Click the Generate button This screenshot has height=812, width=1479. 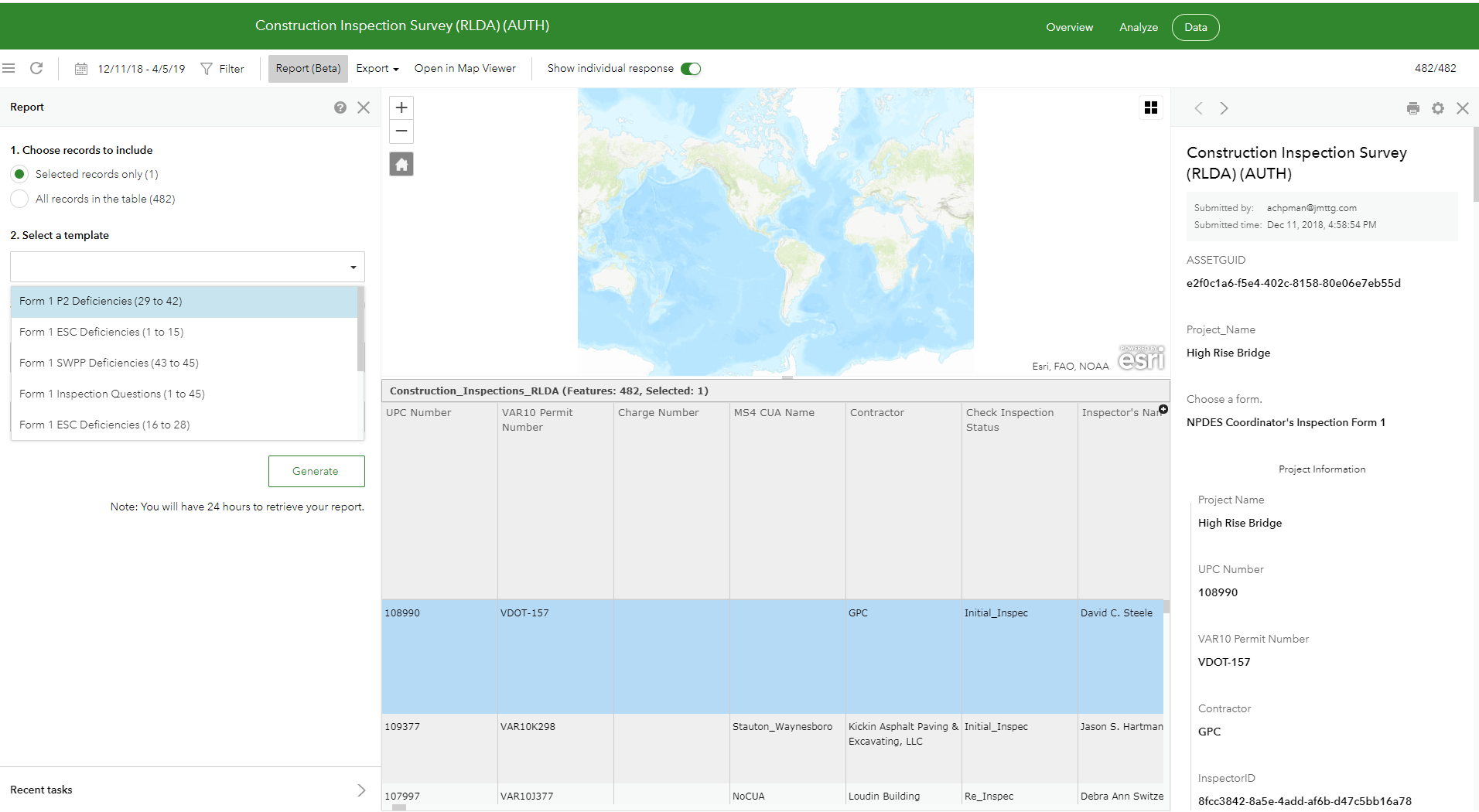(316, 471)
